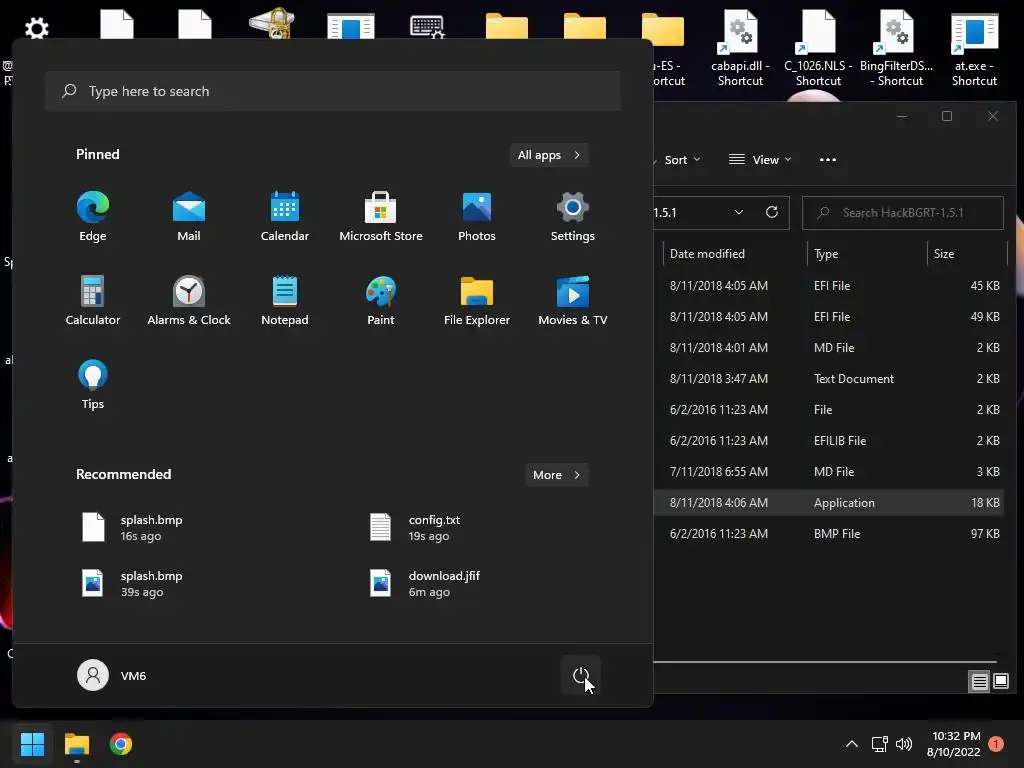Open BingFilterDS shortcut on desktop
Screen dimensions: 1024x768
click(896, 49)
